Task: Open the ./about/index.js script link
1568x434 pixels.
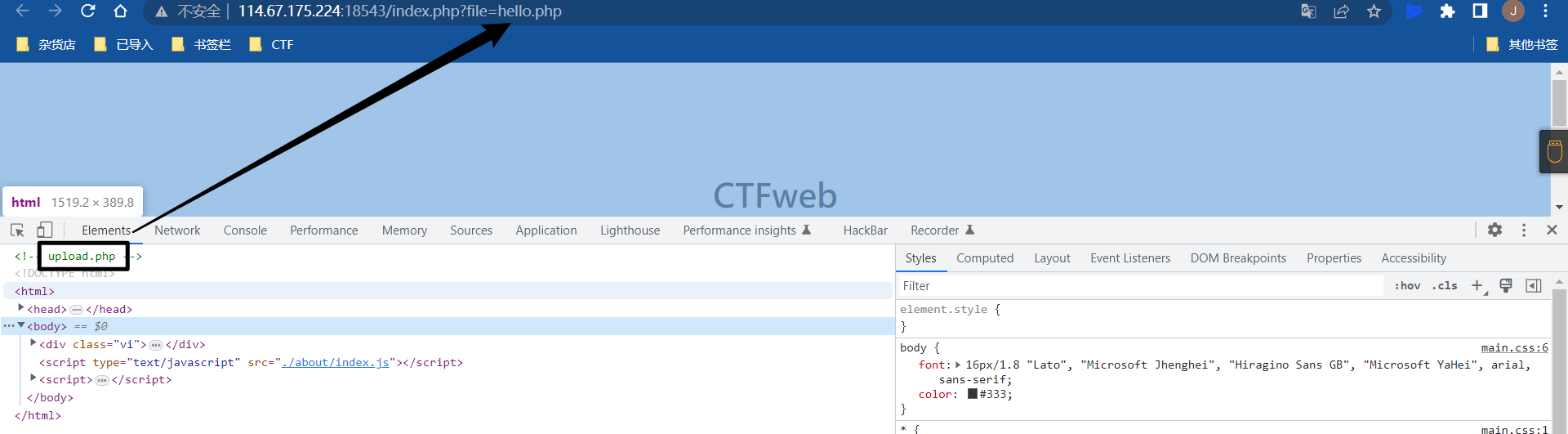Action: pyautogui.click(x=336, y=362)
